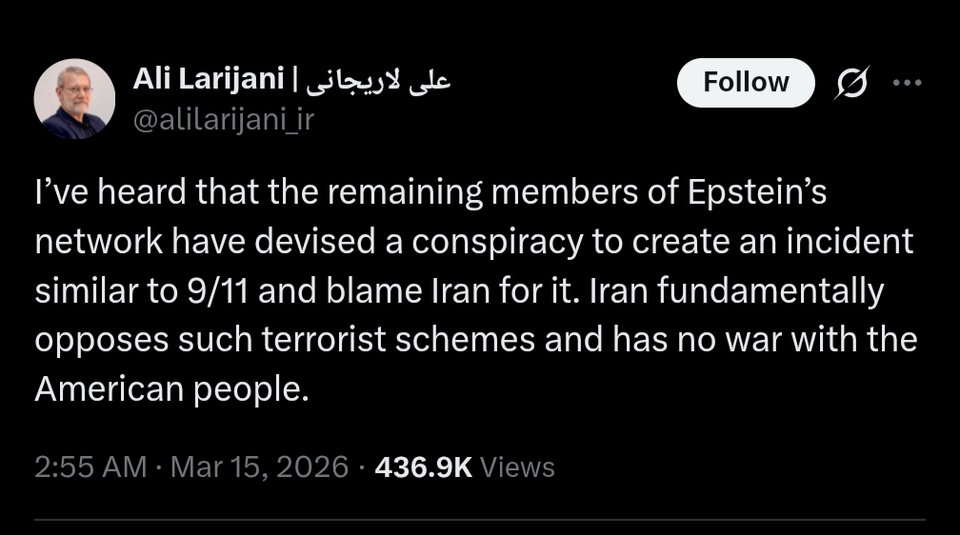Click the "Views" label

[518, 466]
